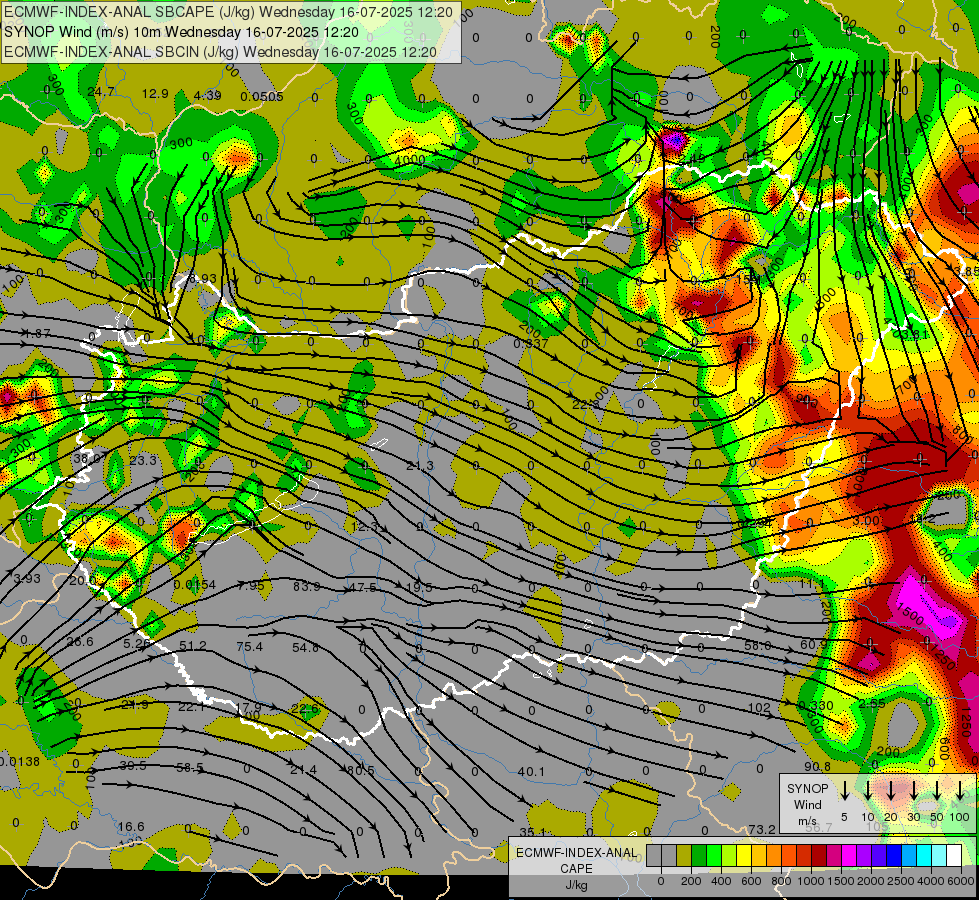
Task: Click the SYNOP wind arrow labeled 10
Action: 868,789
